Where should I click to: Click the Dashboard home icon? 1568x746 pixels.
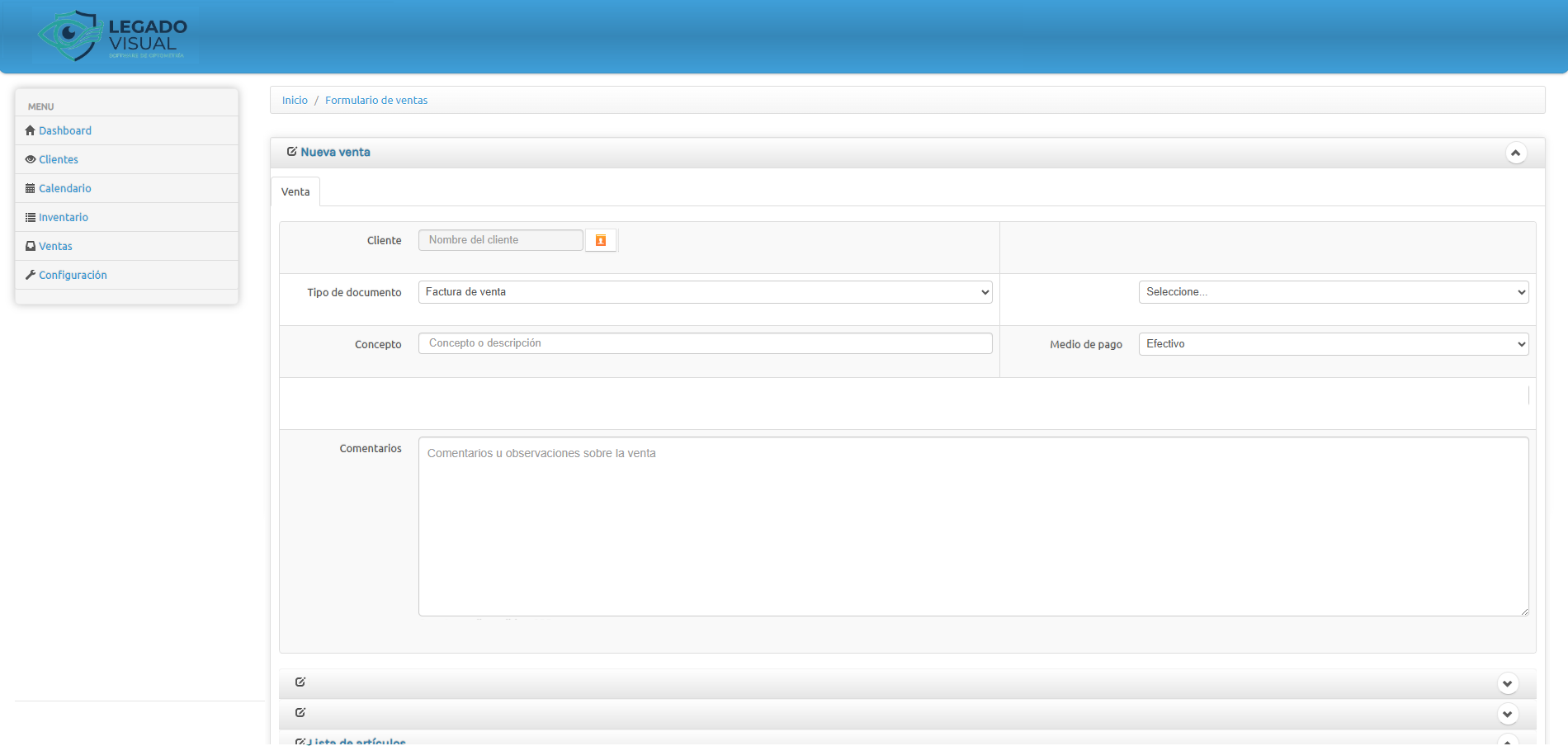pos(31,130)
